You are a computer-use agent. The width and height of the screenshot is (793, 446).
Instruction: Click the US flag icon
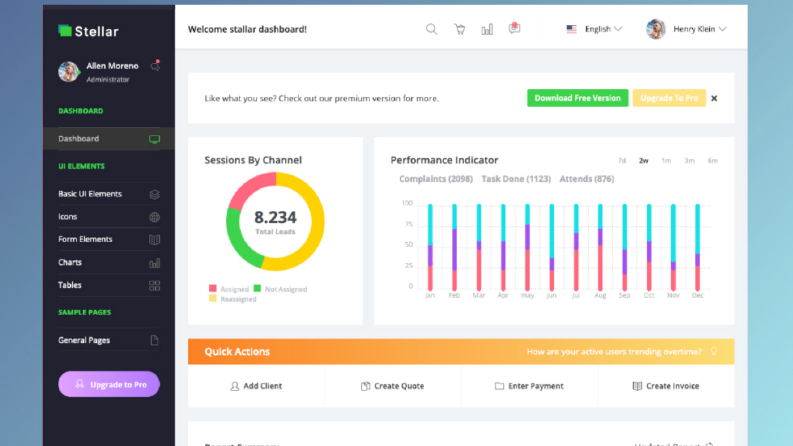[571, 29]
